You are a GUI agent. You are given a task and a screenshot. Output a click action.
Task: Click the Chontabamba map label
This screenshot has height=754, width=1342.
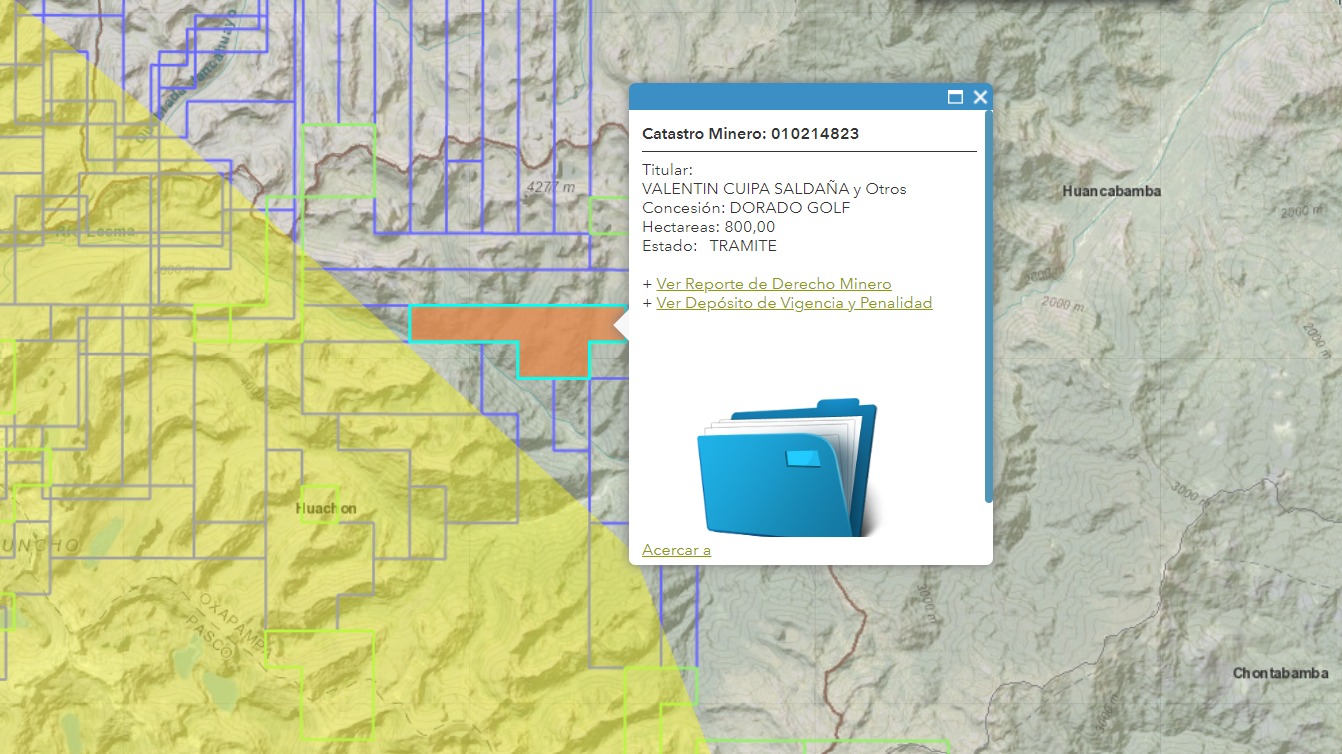[1280, 673]
